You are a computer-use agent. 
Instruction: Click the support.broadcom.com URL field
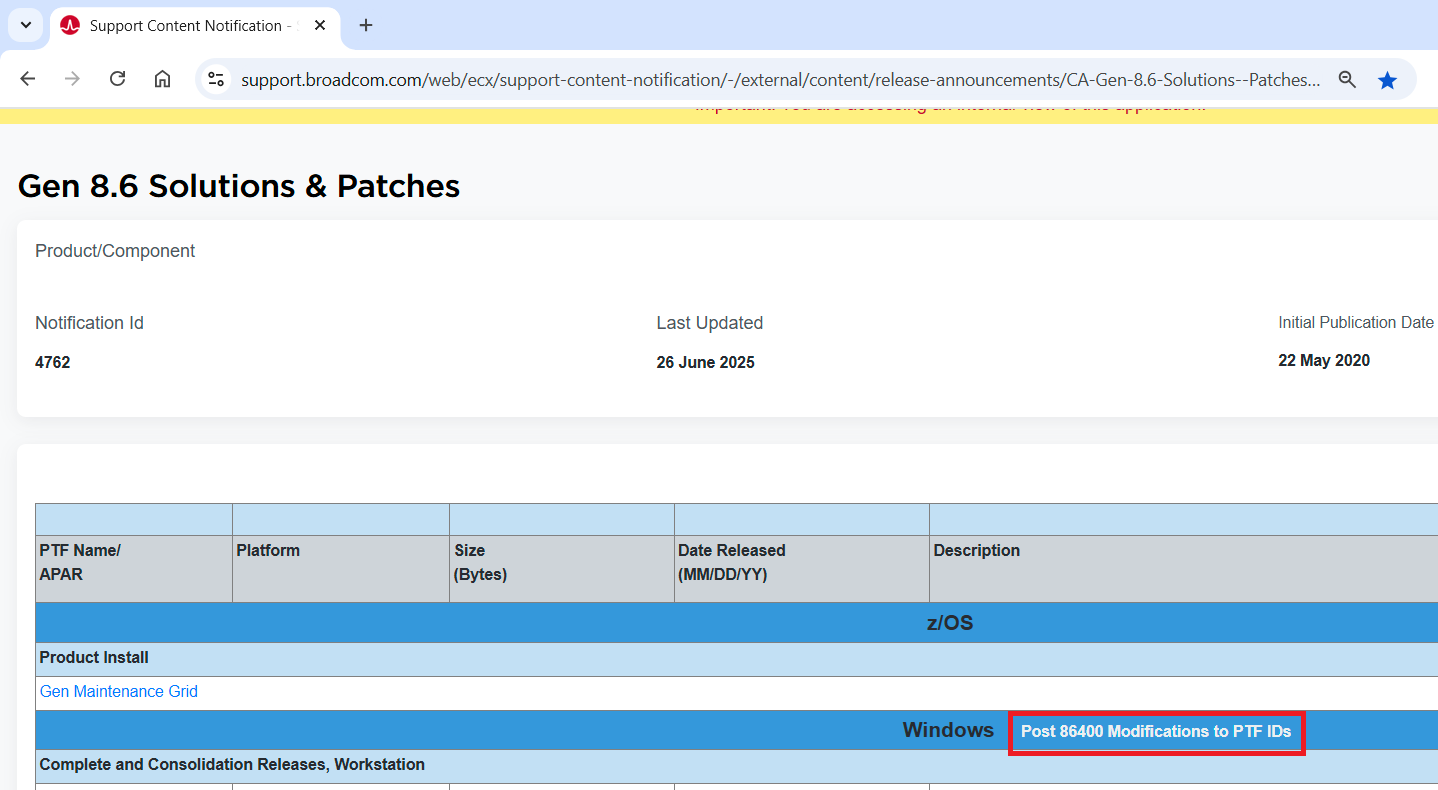pyautogui.click(x=780, y=80)
